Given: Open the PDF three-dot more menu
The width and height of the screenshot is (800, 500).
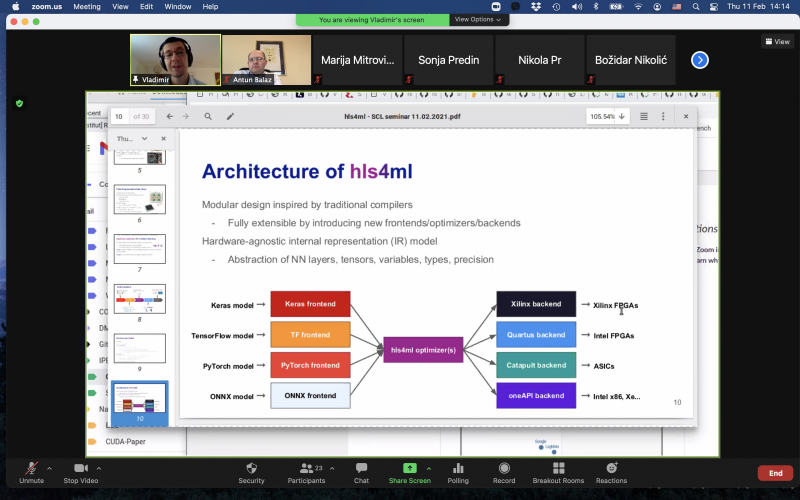Looking at the screenshot, I should pos(663,116).
